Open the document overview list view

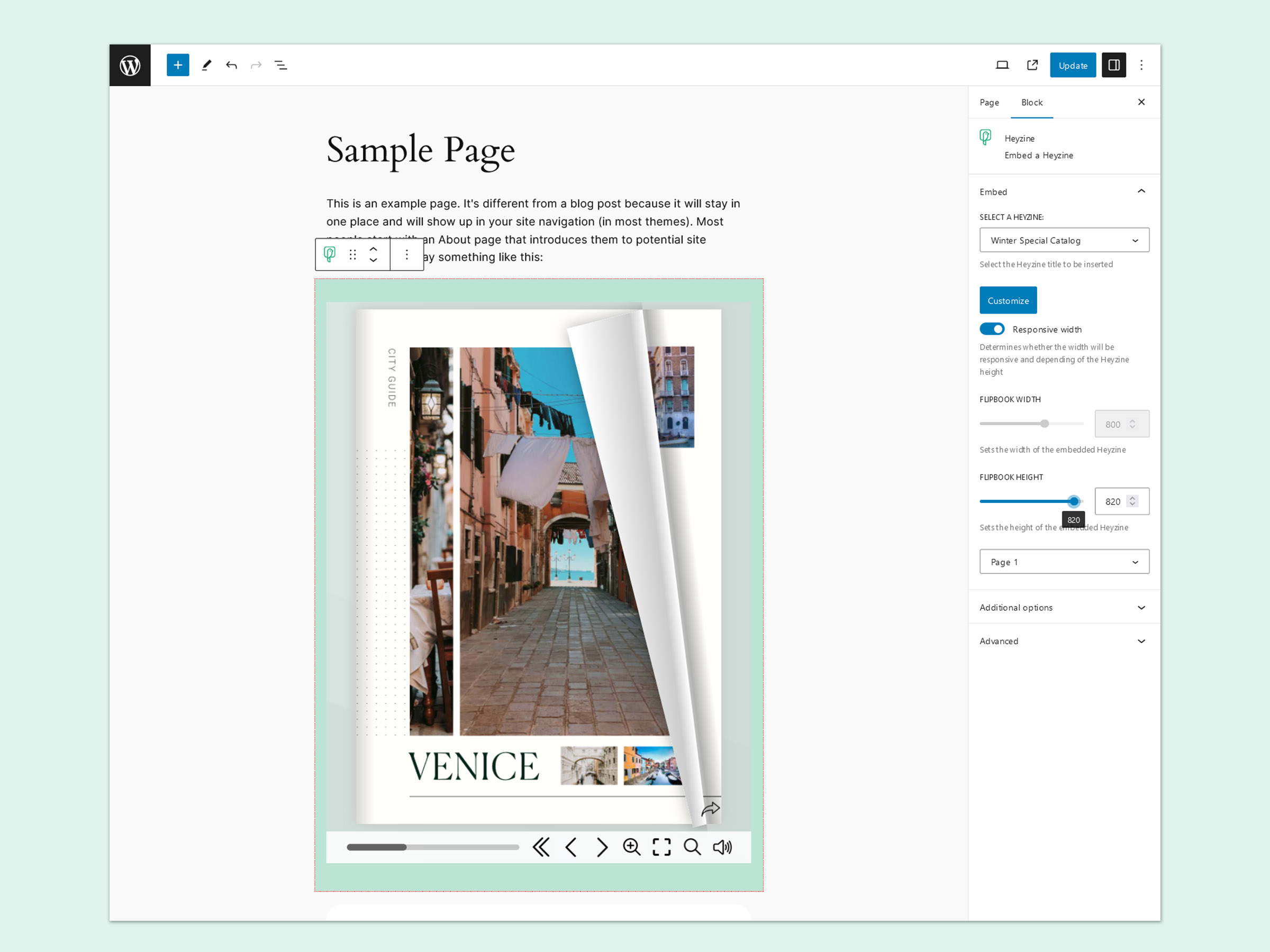[281, 66]
